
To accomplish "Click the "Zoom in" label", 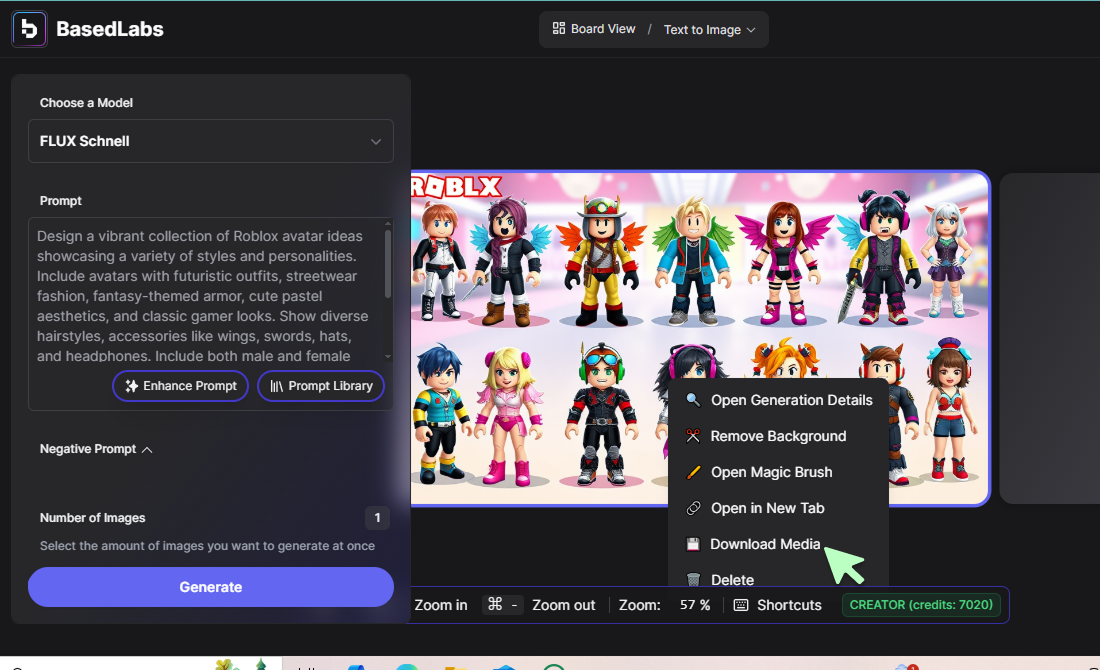I will click(x=441, y=605).
